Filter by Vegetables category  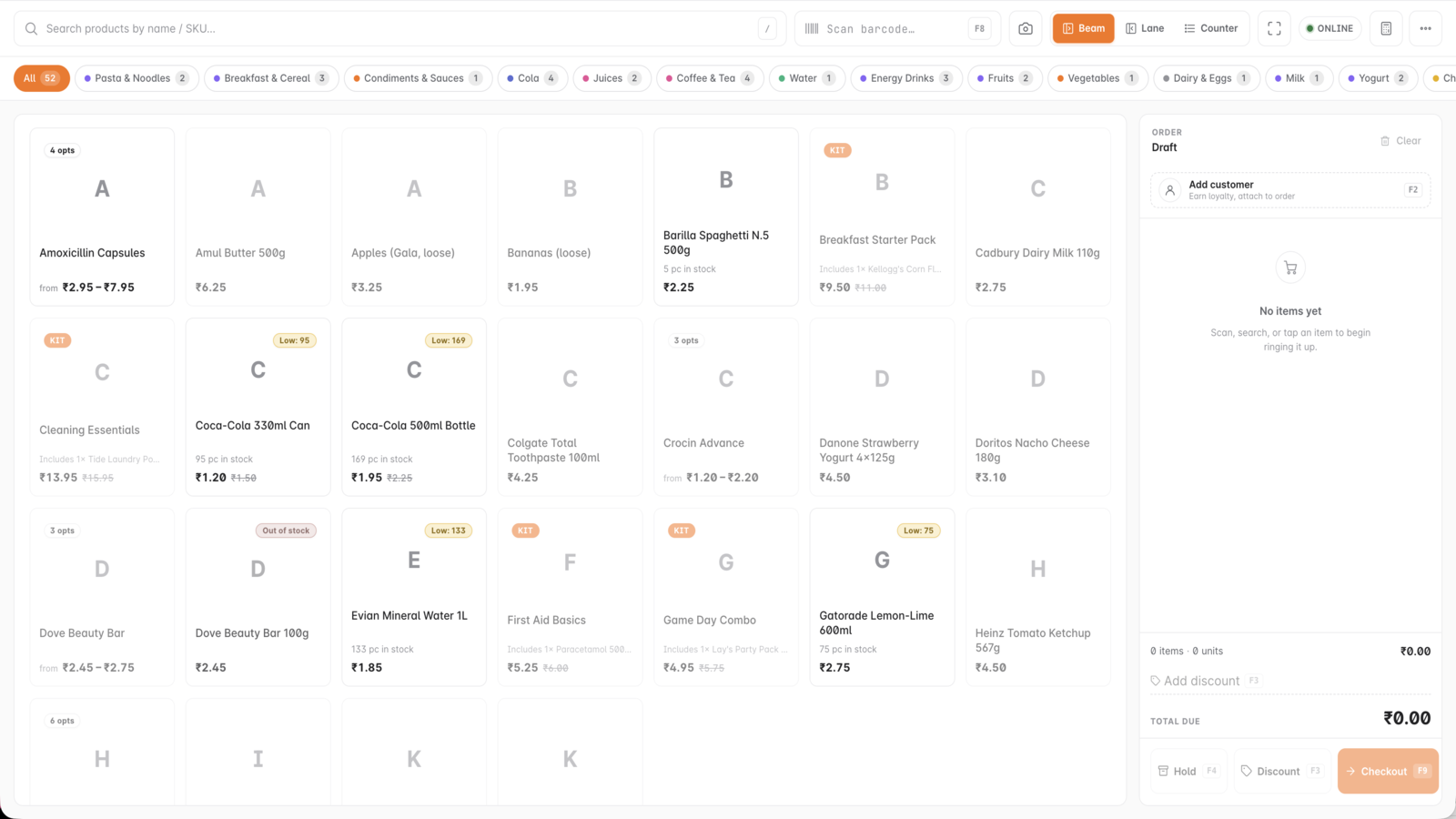click(x=1097, y=78)
